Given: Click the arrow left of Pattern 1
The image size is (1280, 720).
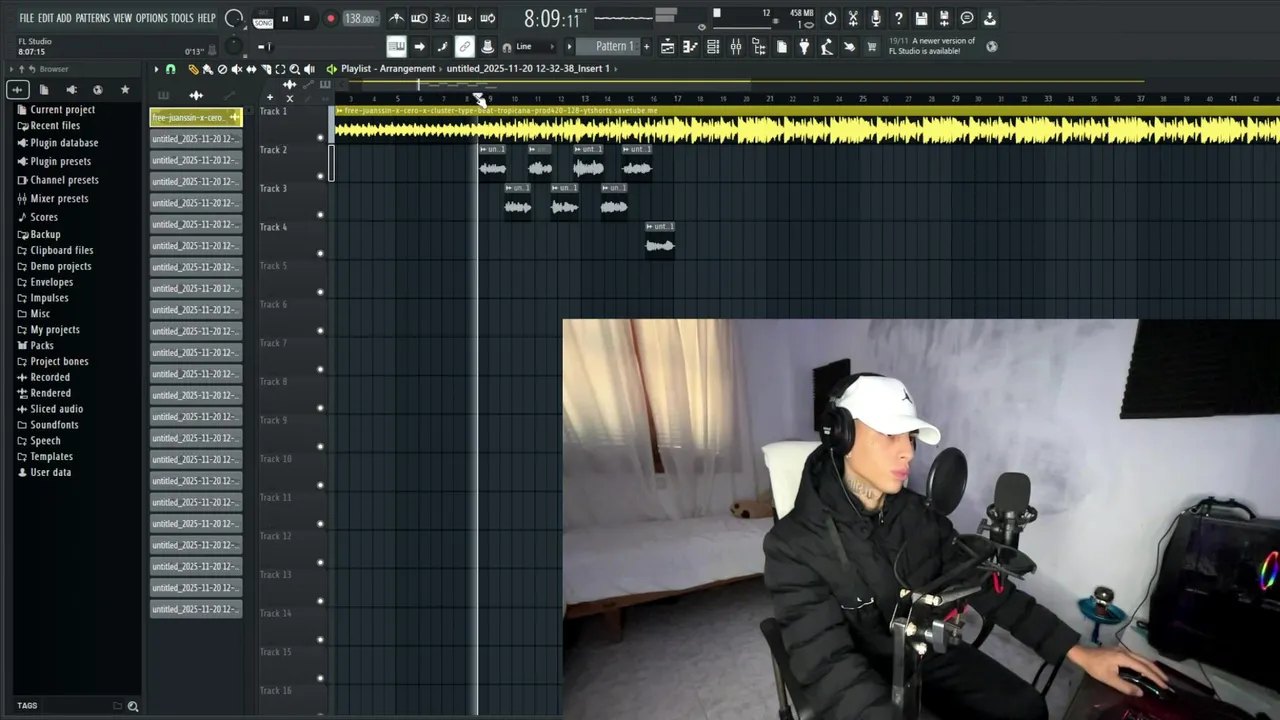Looking at the screenshot, I should [570, 46].
